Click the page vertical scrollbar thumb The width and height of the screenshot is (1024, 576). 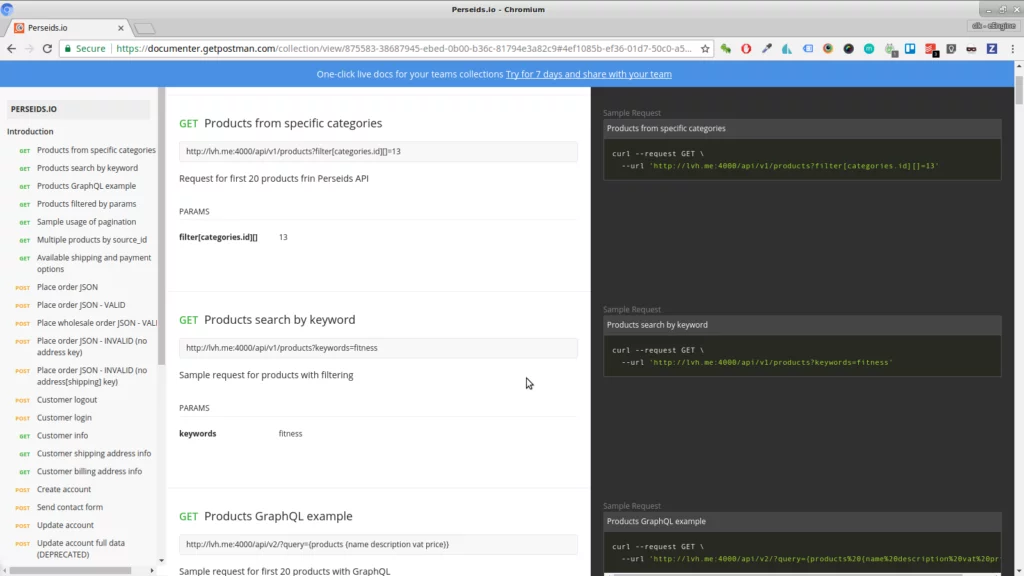coord(1019,89)
